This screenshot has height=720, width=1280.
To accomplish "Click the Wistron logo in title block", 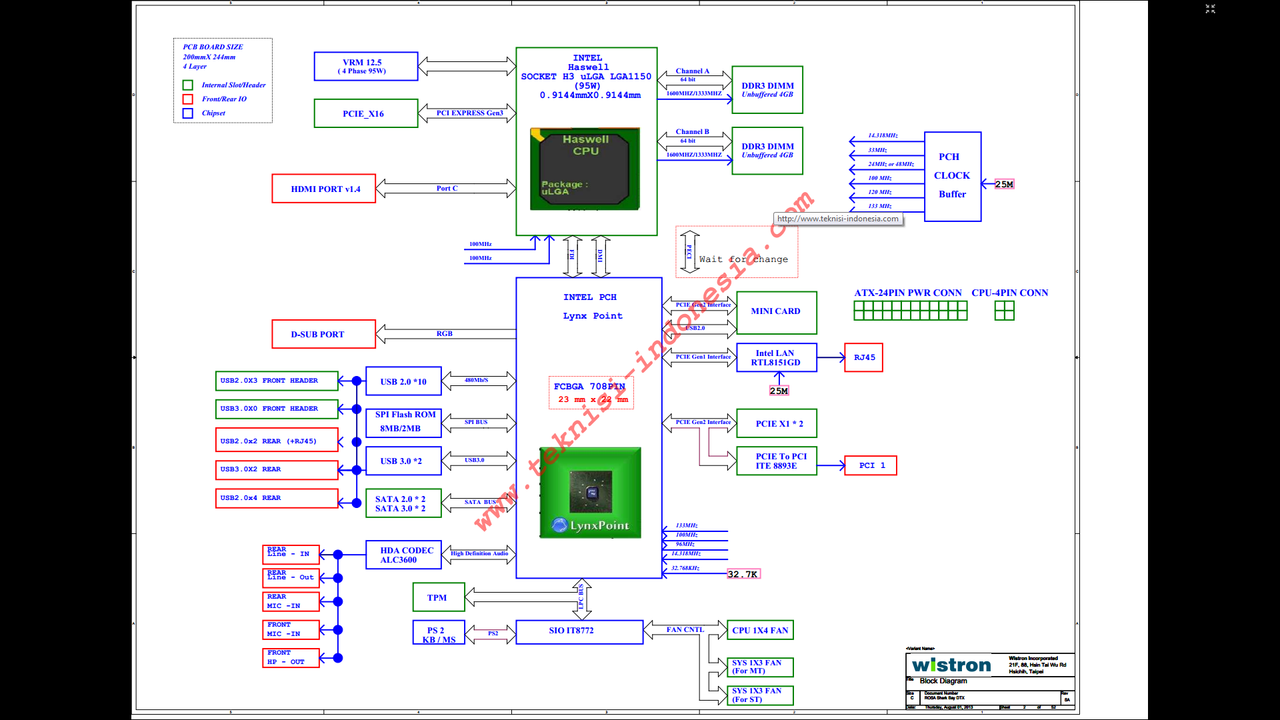I will pyautogui.click(x=950, y=665).
